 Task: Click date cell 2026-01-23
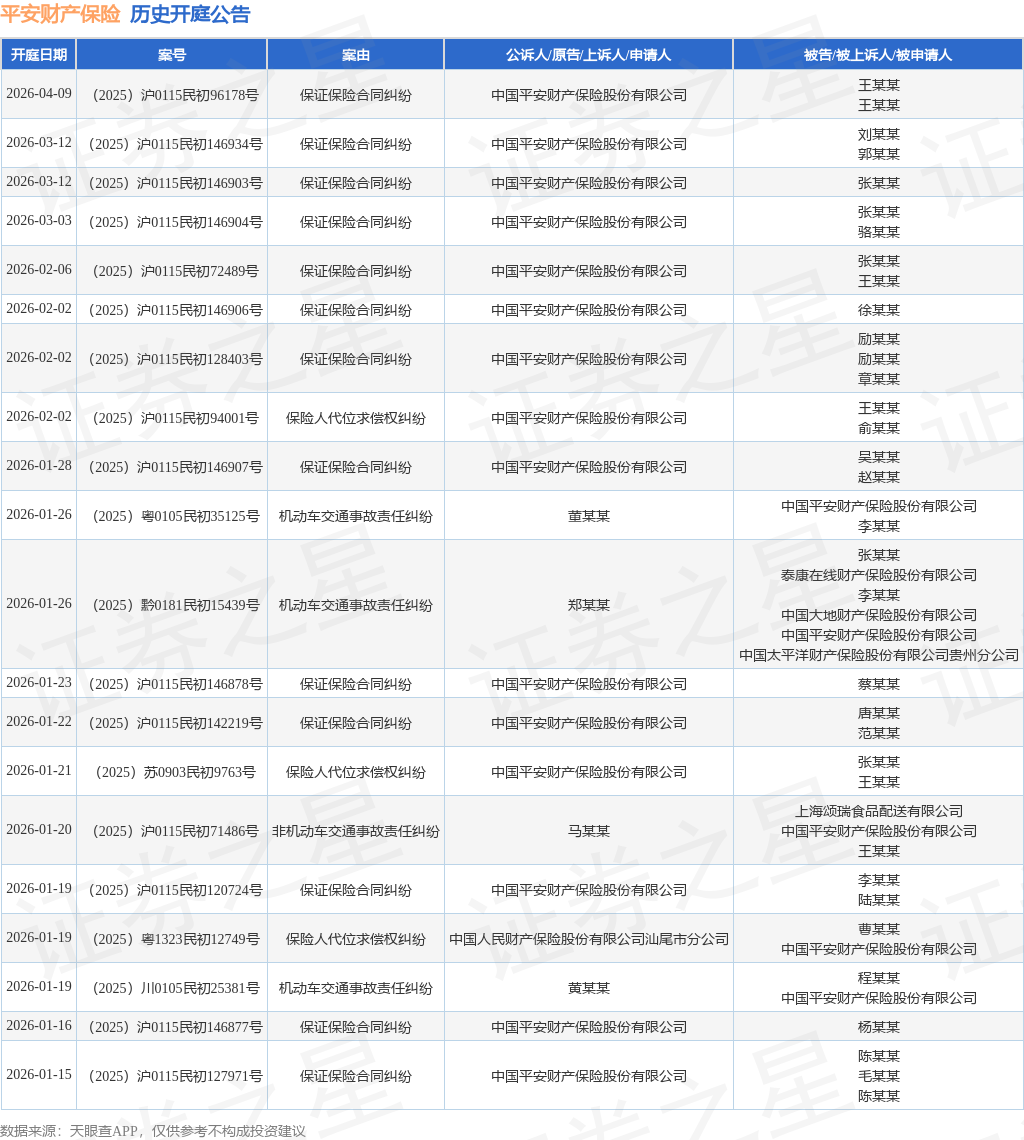[39, 683]
